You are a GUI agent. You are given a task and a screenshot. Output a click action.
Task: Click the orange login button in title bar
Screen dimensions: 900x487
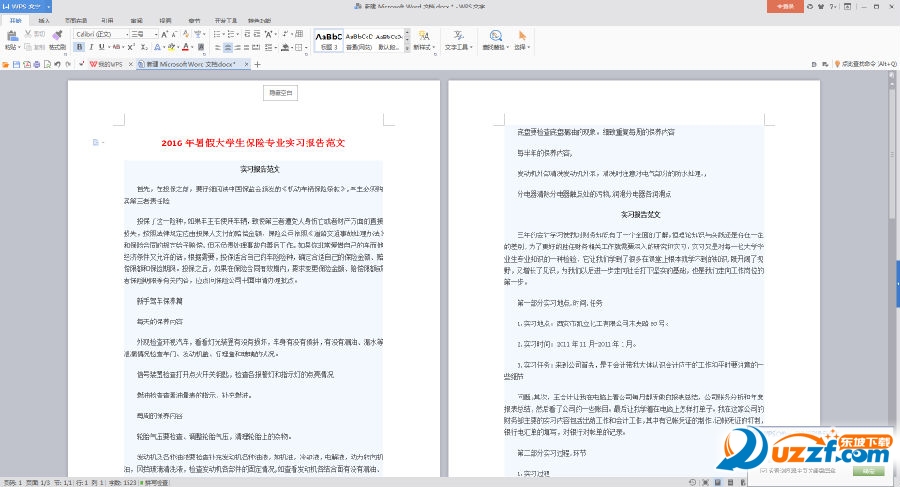click(785, 6)
